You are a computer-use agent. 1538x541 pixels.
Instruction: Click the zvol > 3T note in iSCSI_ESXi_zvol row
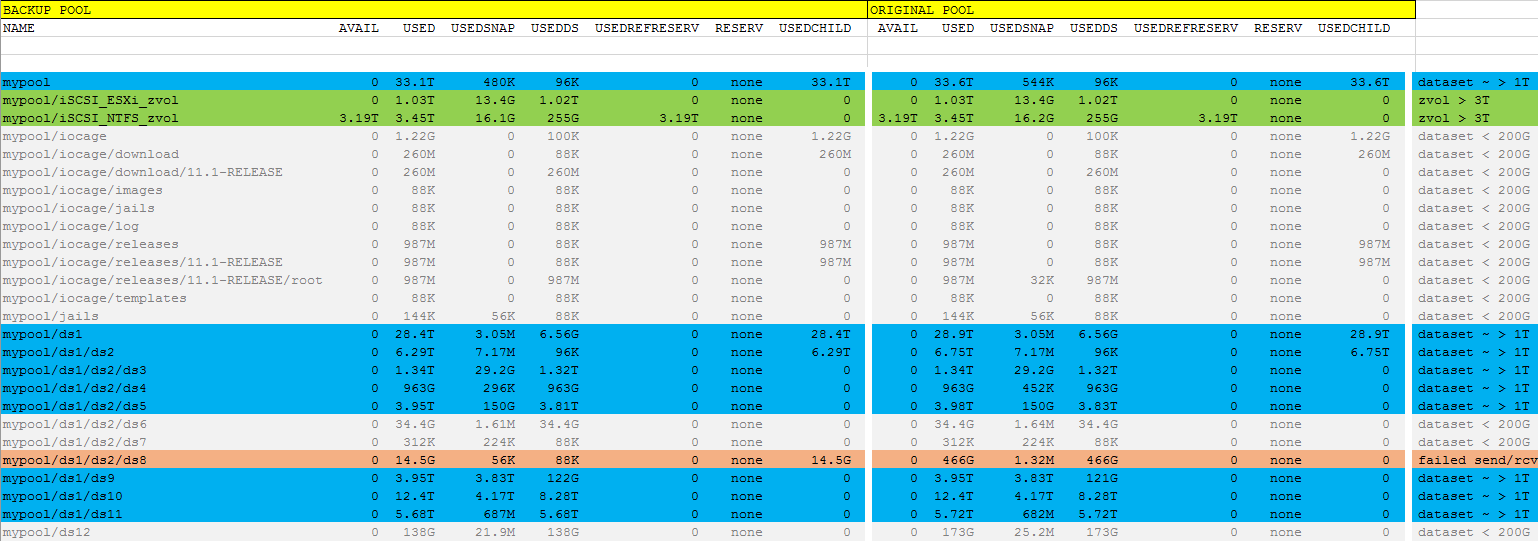tap(1454, 100)
